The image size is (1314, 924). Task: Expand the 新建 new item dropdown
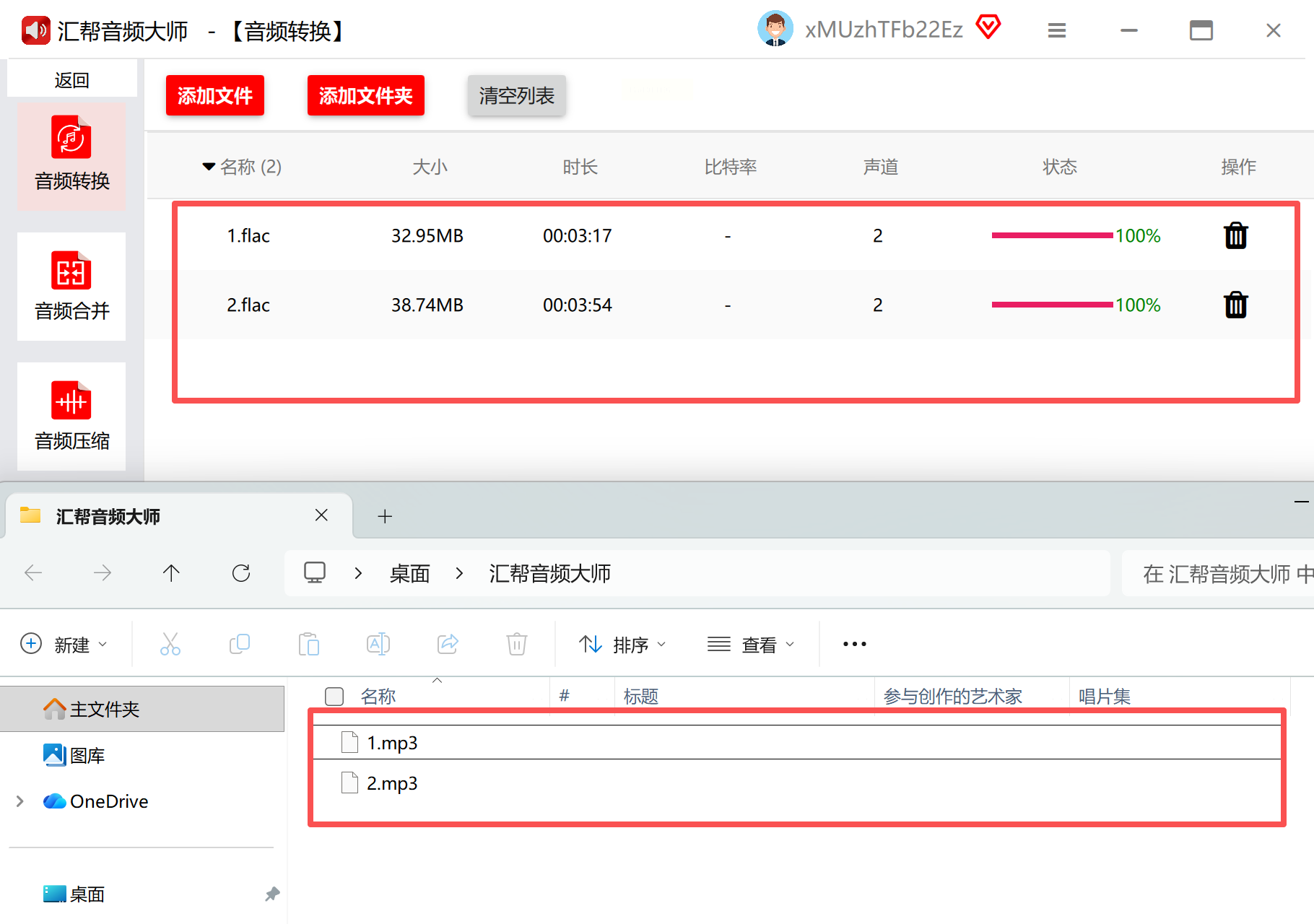tap(64, 644)
